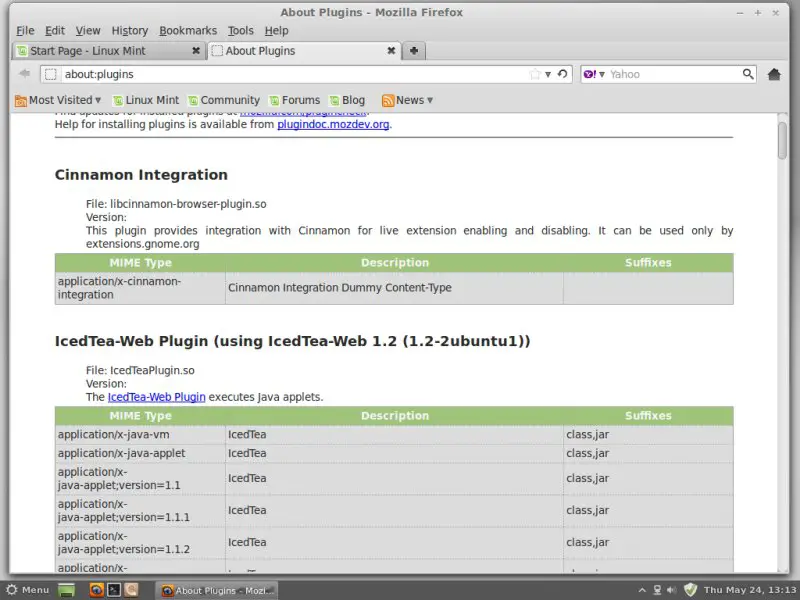The image size is (800, 600).
Task: Click the network tray icon
Action: (x=657, y=590)
